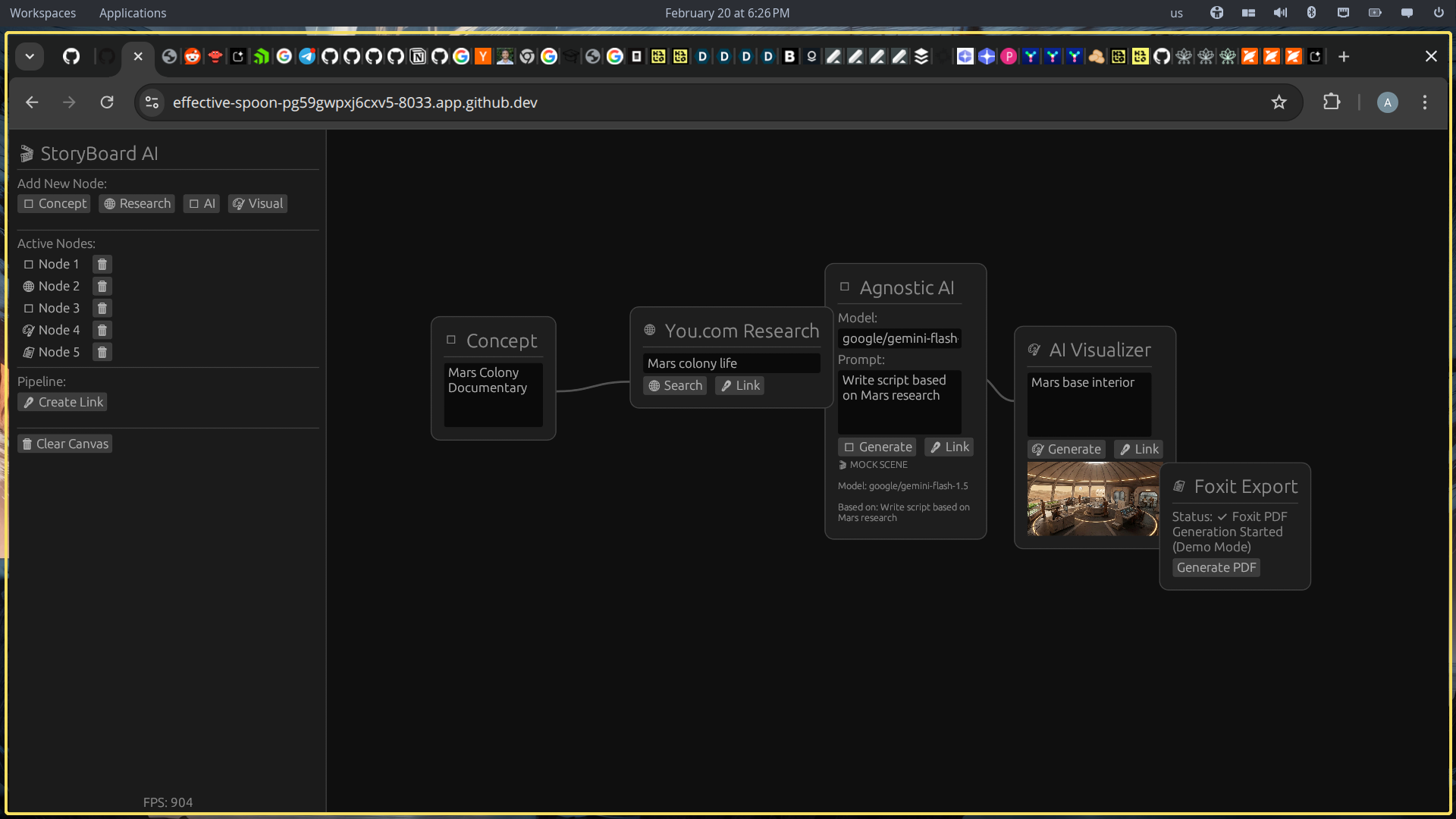This screenshot has height=819, width=1456.
Task: Add a new Visual node
Action: click(258, 204)
